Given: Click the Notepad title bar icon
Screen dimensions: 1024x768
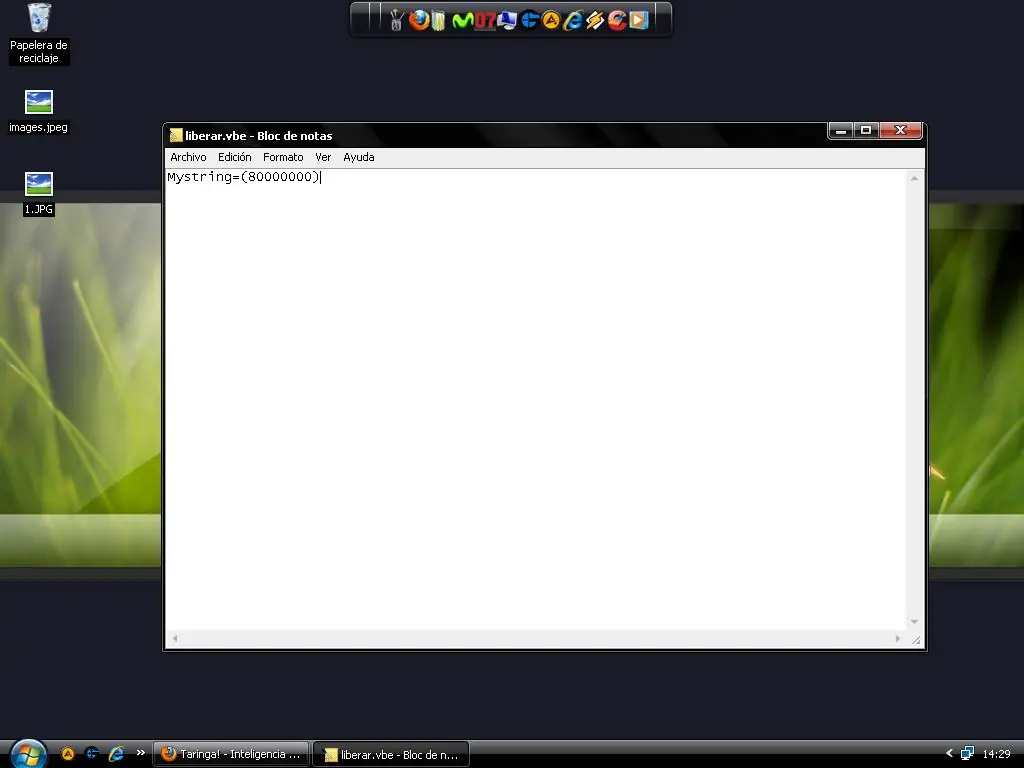Looking at the screenshot, I should pyautogui.click(x=175, y=135).
